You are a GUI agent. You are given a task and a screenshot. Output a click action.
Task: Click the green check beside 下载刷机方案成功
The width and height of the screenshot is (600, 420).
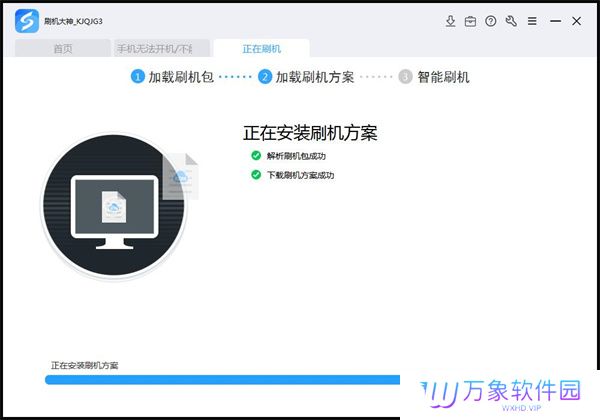256,175
